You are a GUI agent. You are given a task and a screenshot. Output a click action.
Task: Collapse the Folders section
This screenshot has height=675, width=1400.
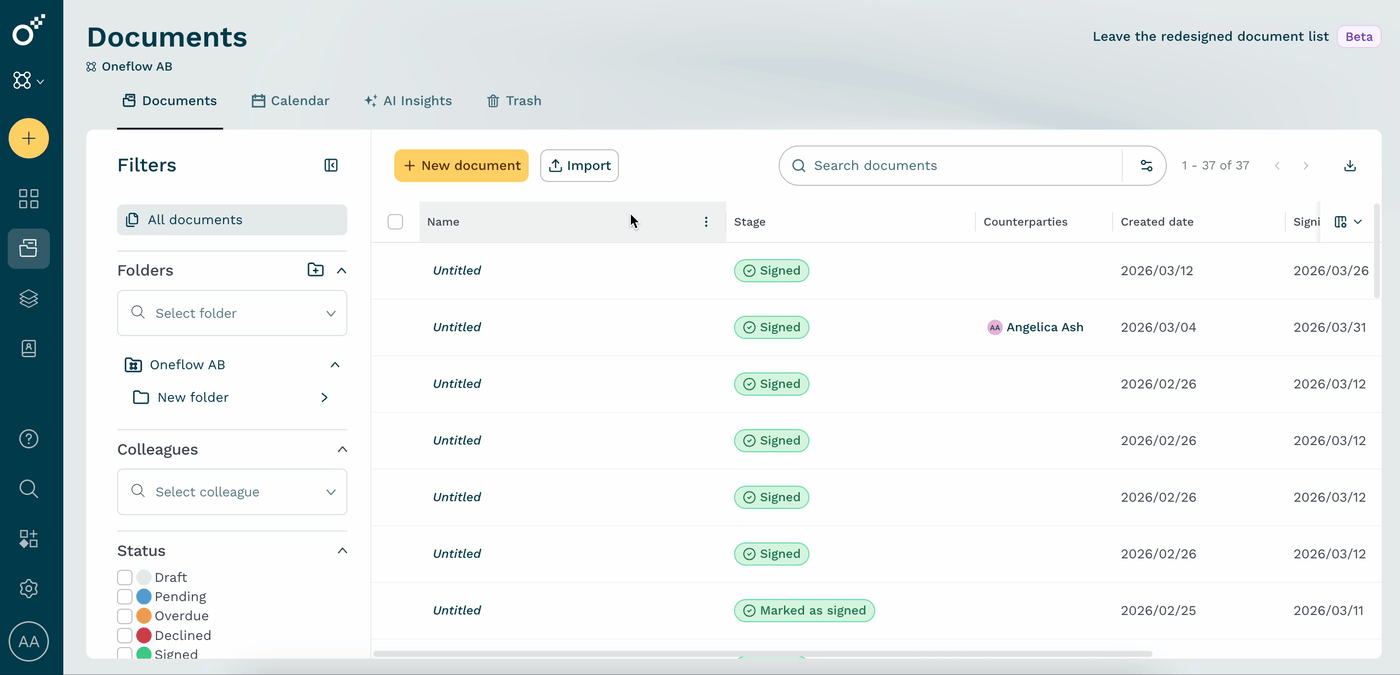tap(341, 270)
